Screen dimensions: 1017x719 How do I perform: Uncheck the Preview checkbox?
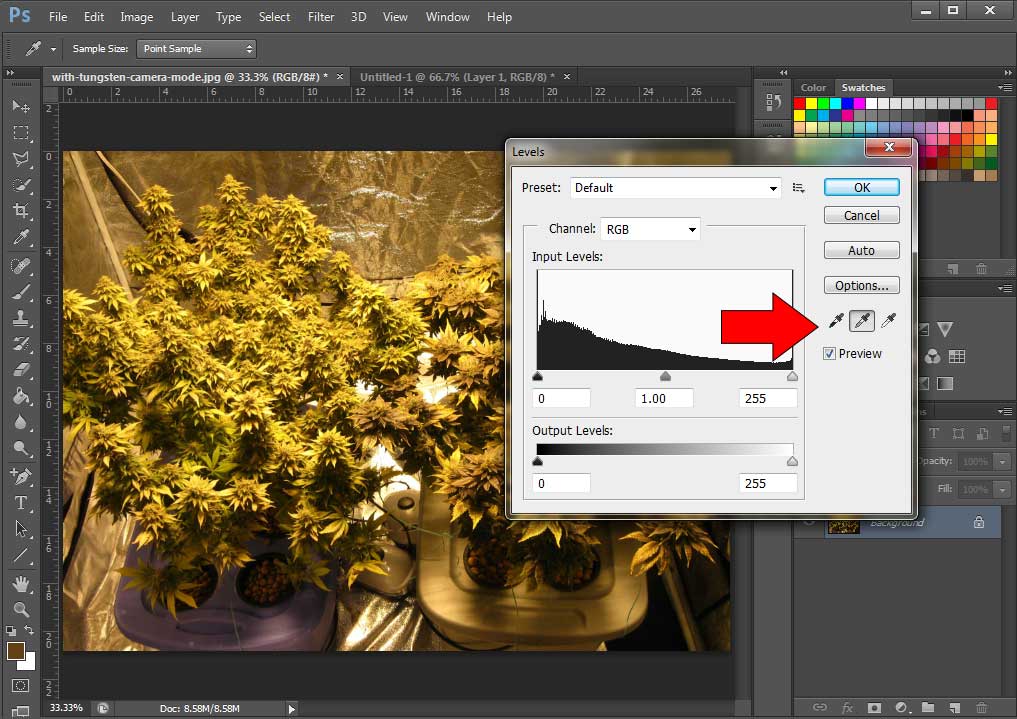click(830, 354)
